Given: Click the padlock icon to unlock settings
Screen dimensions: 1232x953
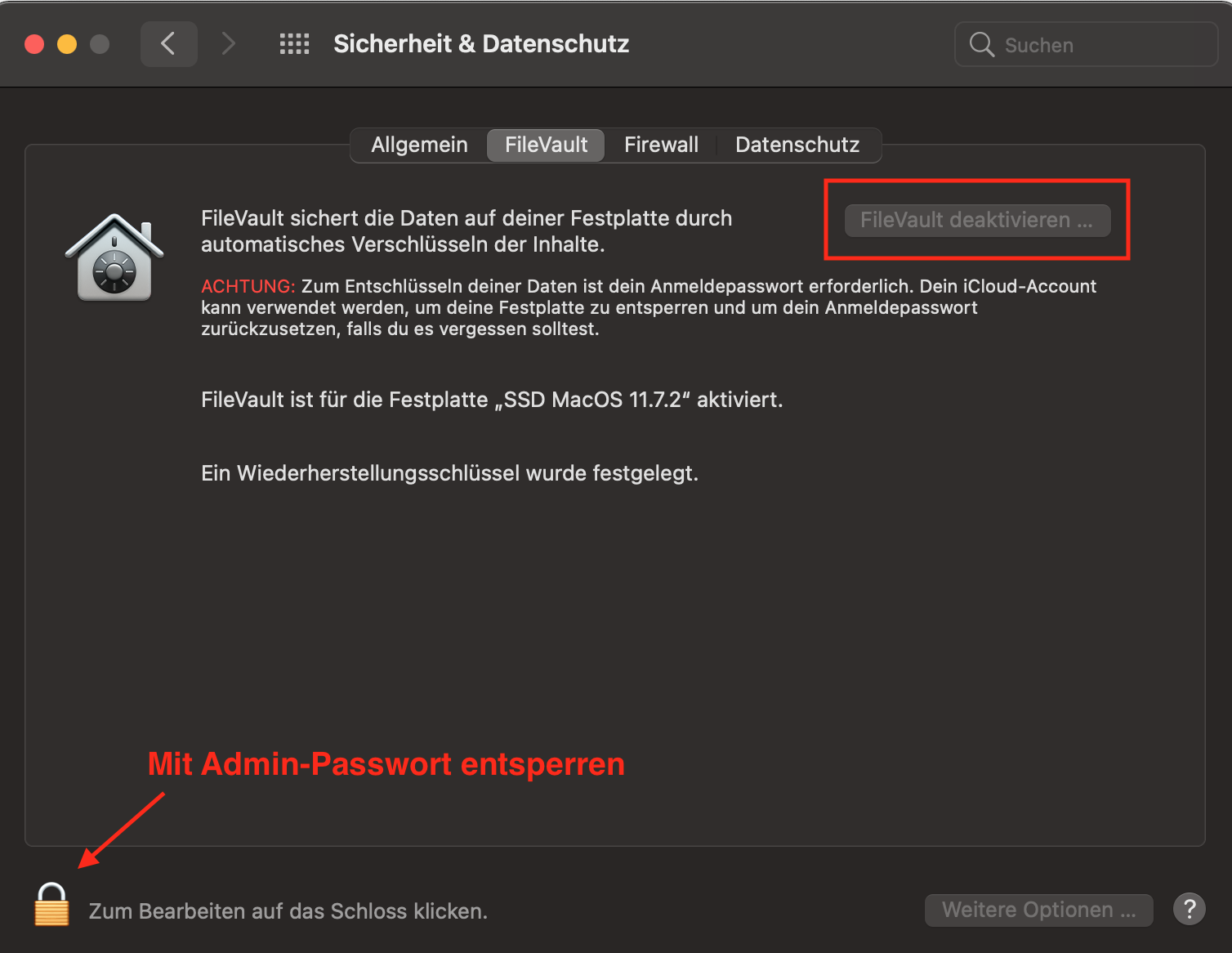Looking at the screenshot, I should coord(51,905).
